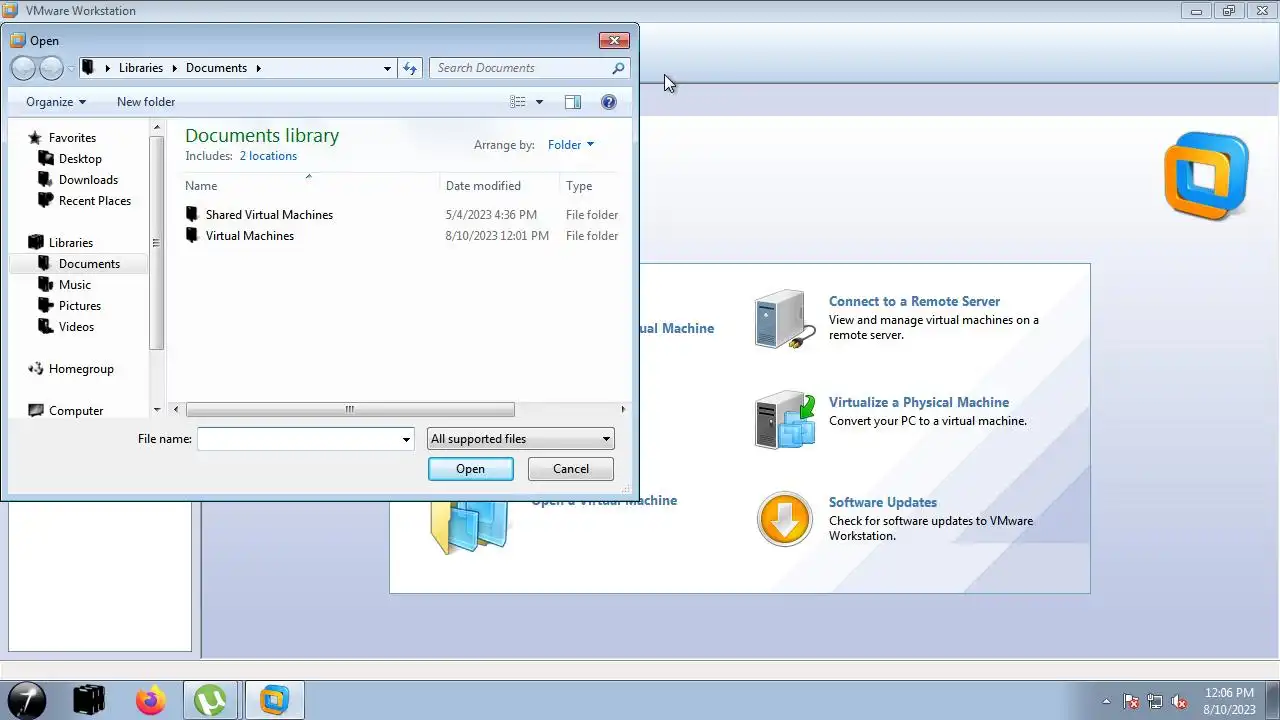Click the Change your view icon
This screenshot has width=1280, height=720.
(x=517, y=102)
